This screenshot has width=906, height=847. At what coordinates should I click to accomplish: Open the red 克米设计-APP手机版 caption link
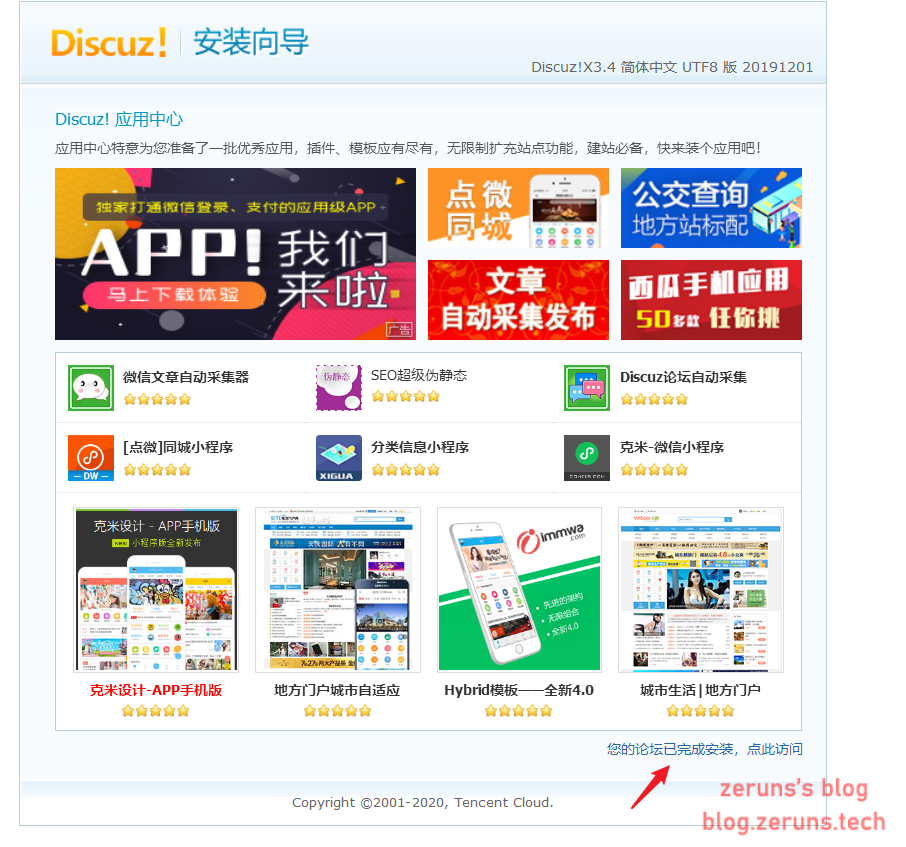(x=156, y=690)
